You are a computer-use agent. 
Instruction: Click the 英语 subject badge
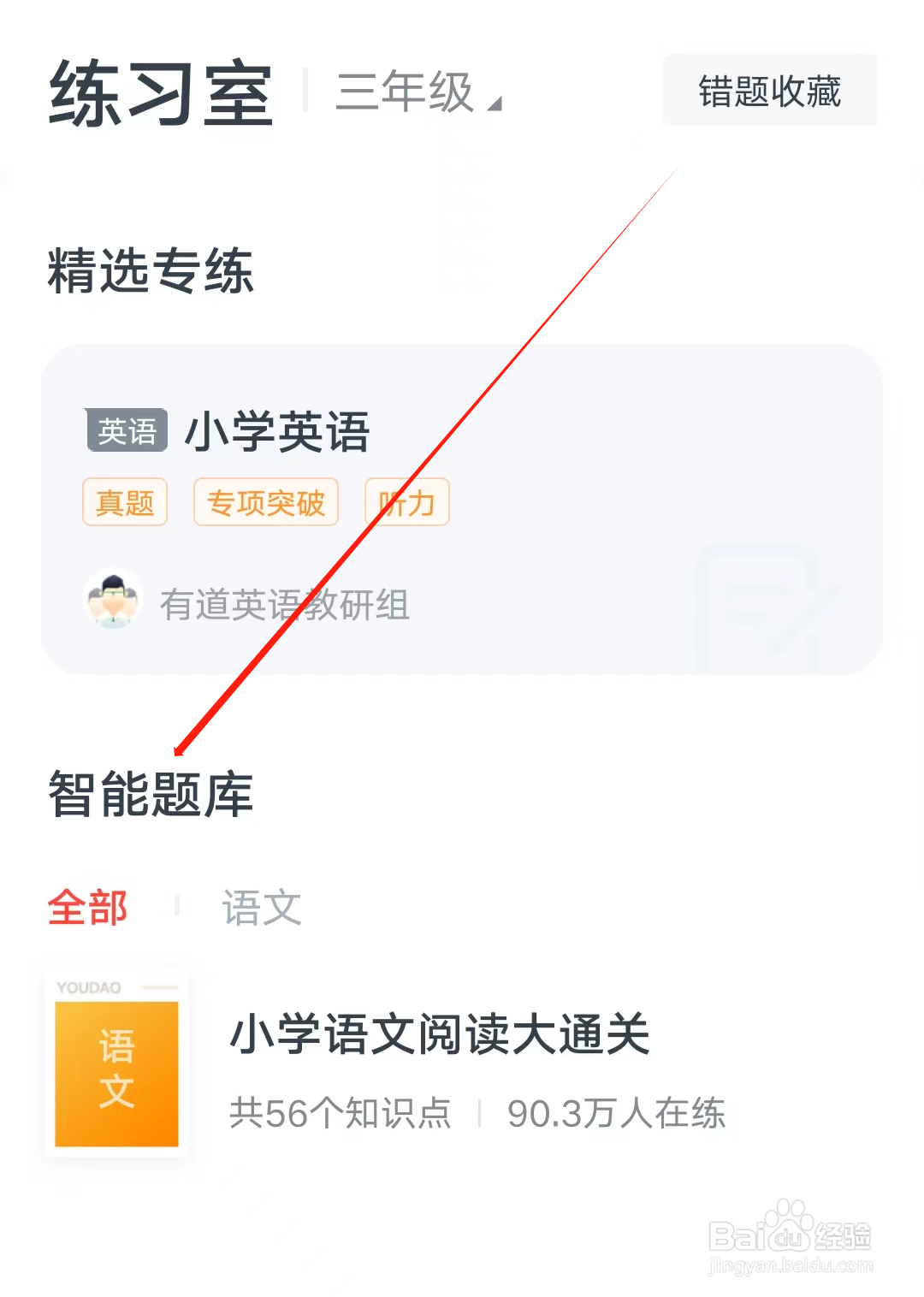[127, 430]
